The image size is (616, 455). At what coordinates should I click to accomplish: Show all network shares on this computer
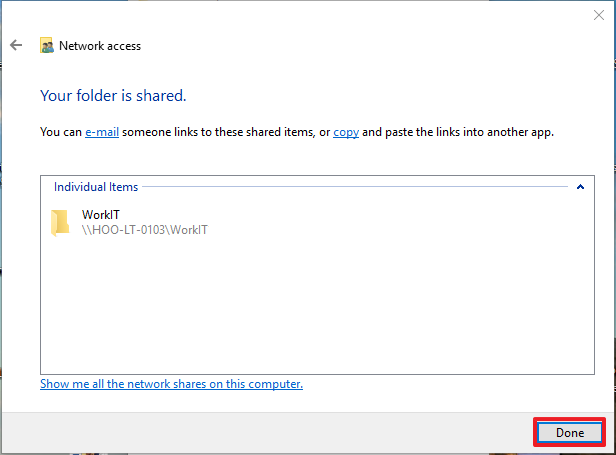point(171,384)
